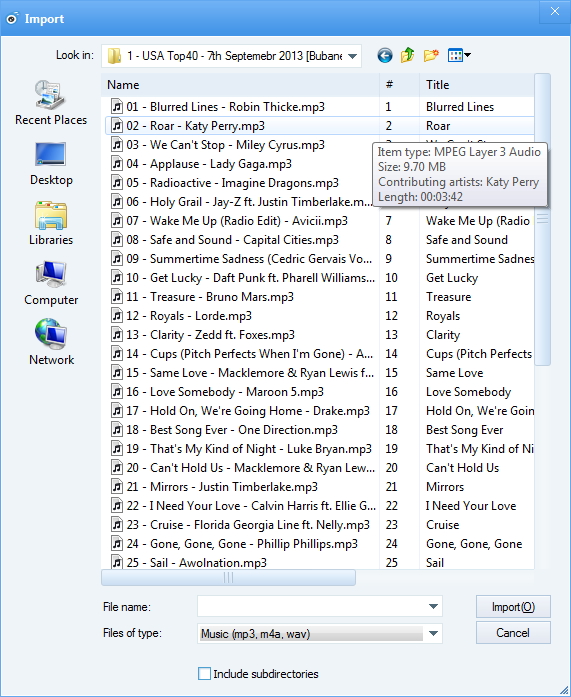
Task: Select the music file icon for 02 - Roar
Action: [x=117, y=126]
